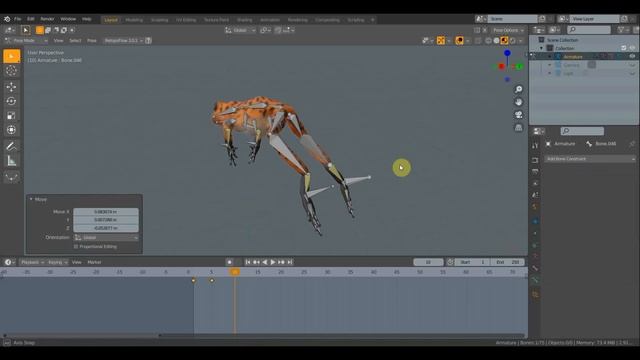Image resolution: width=640 pixels, height=360 pixels.
Task: Click the current frame number field
Action: click(428, 262)
